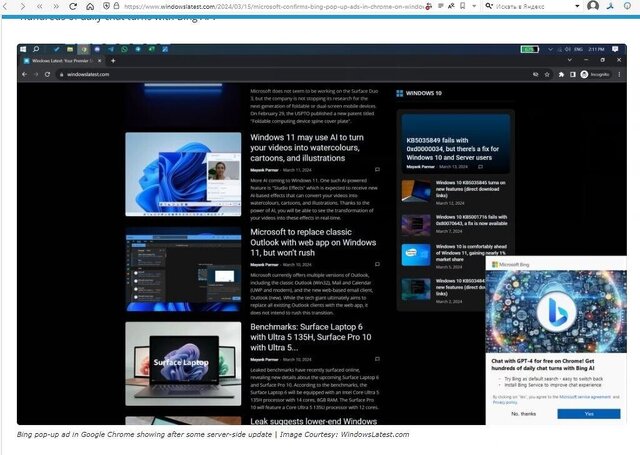Go to the browser home page icon

pos(90,6)
